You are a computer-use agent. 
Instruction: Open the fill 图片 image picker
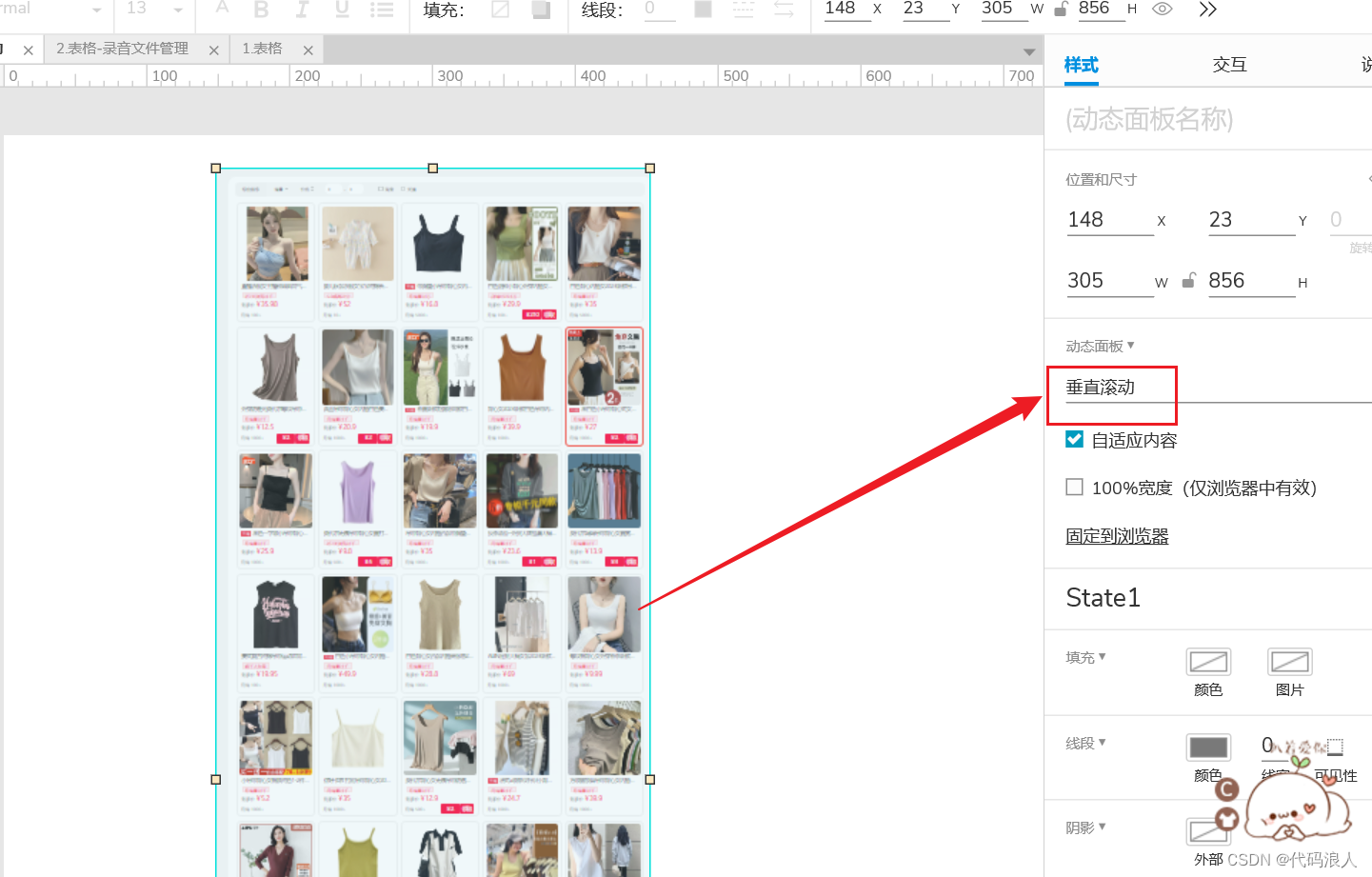pyautogui.click(x=1290, y=662)
